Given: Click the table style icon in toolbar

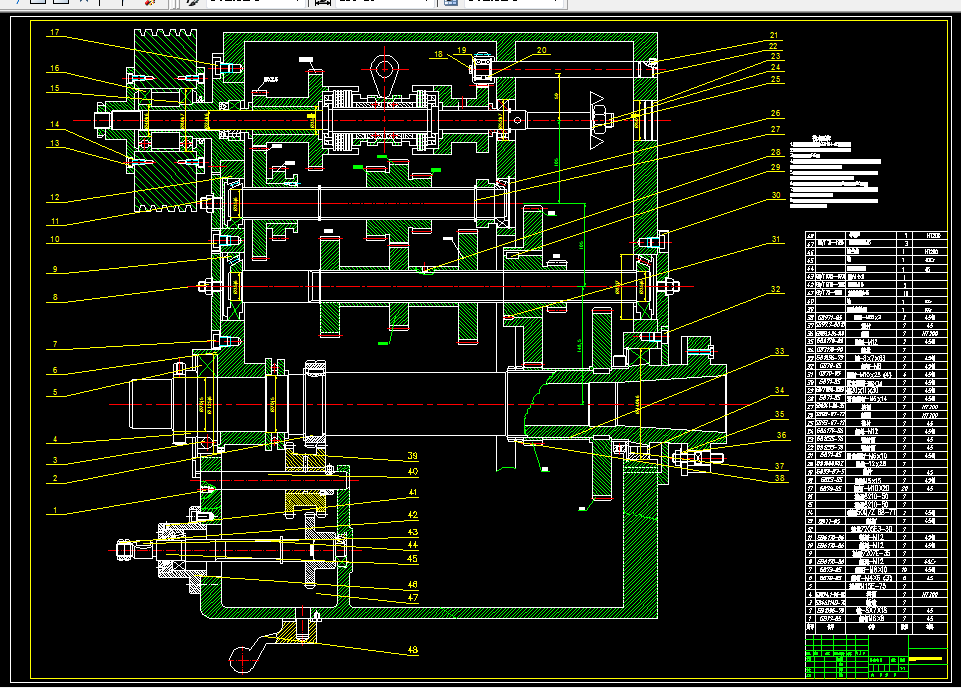Looking at the screenshot, I should point(450,2).
